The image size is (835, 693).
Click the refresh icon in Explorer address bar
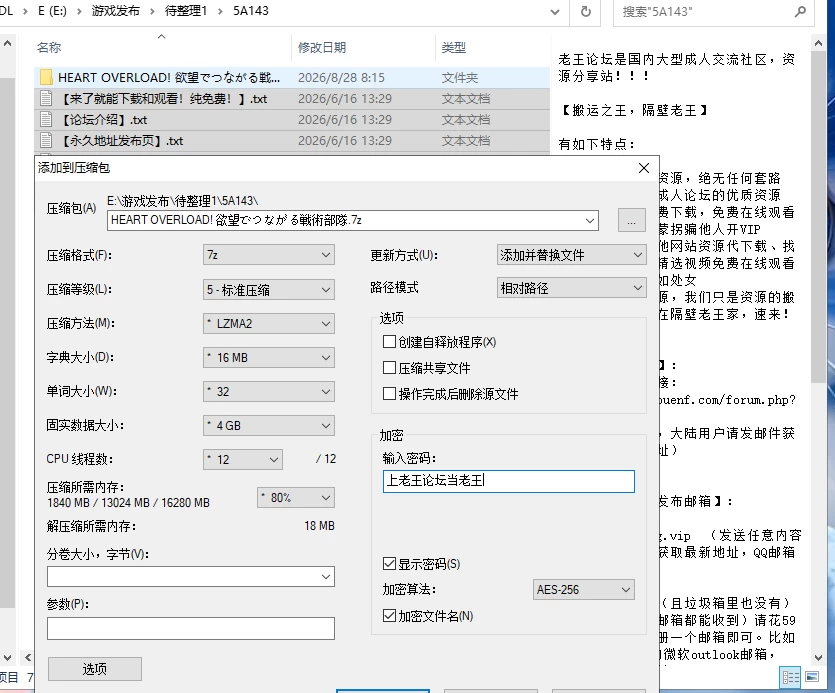point(585,12)
